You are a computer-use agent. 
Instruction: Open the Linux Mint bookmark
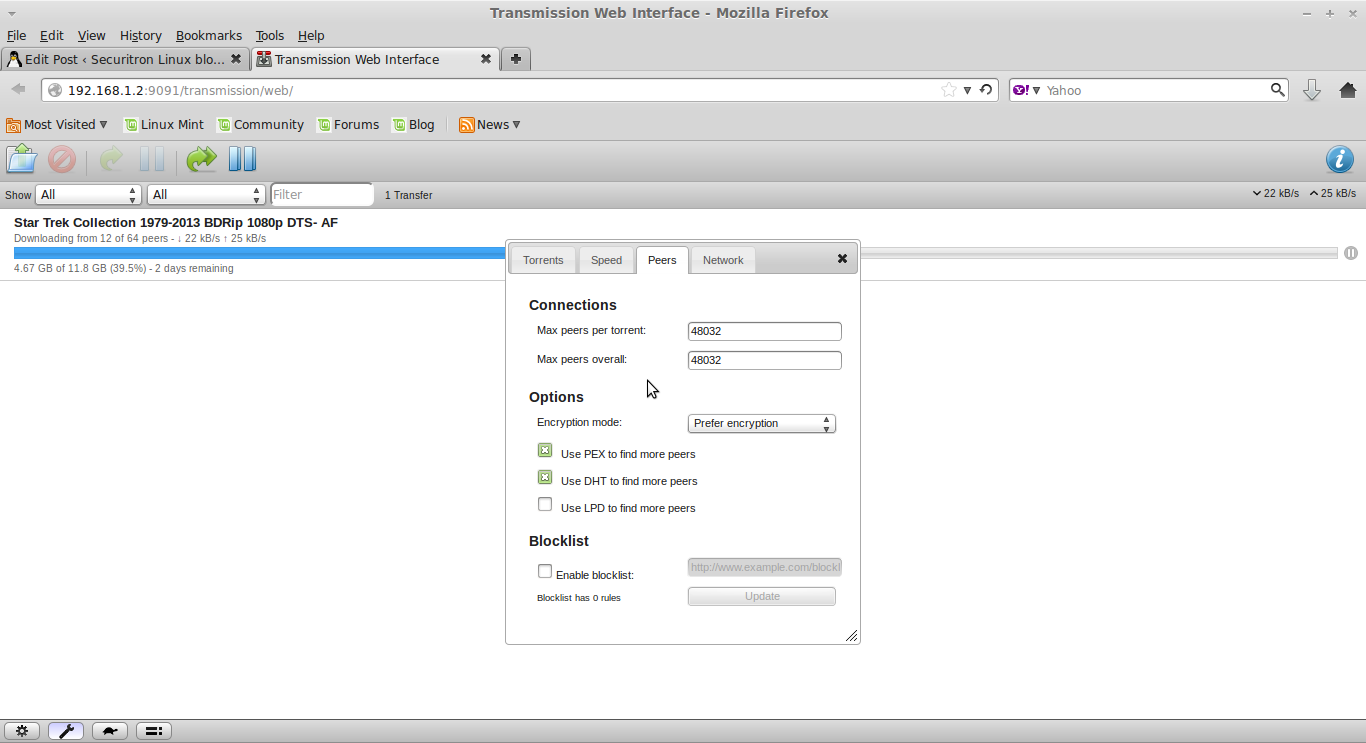[x=164, y=125]
